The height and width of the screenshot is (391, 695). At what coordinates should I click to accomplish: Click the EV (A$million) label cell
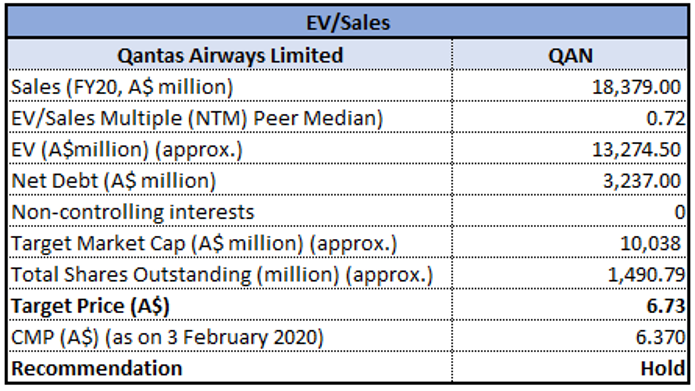pos(230,149)
